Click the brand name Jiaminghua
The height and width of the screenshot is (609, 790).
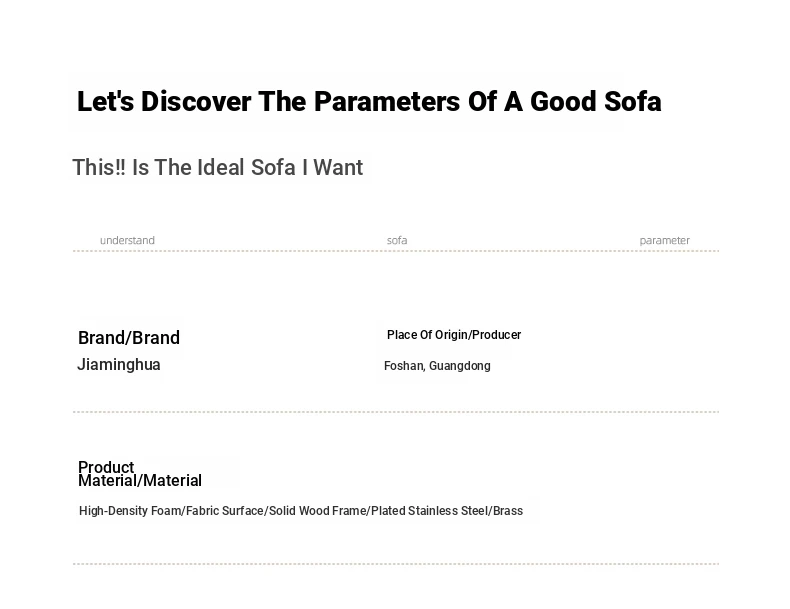tap(119, 364)
